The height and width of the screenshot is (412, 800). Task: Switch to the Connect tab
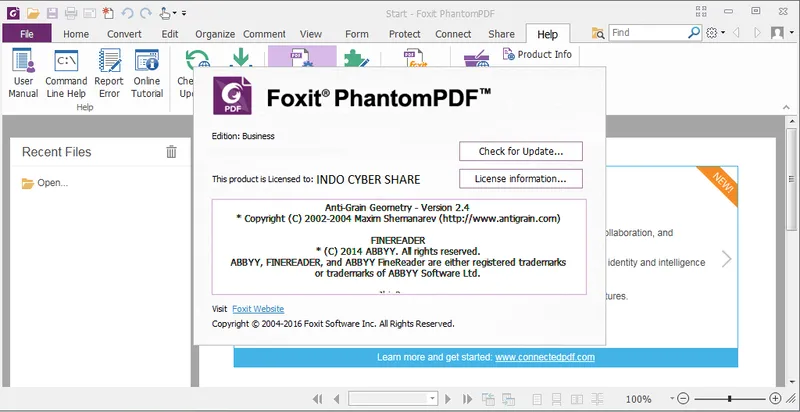[x=453, y=34]
